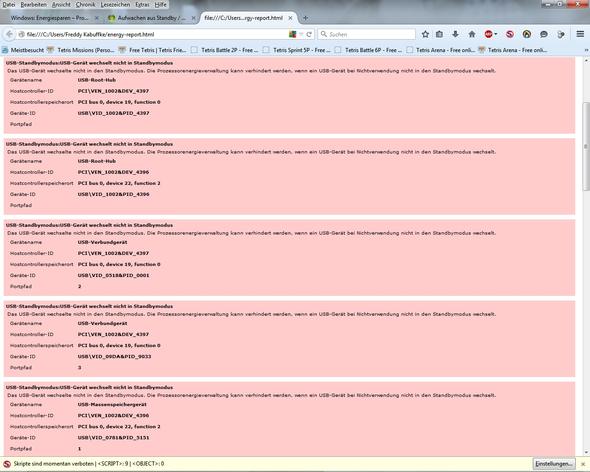Click the vertical scrollbar thumb
This screenshot has height=472, width=590.
[586, 147]
